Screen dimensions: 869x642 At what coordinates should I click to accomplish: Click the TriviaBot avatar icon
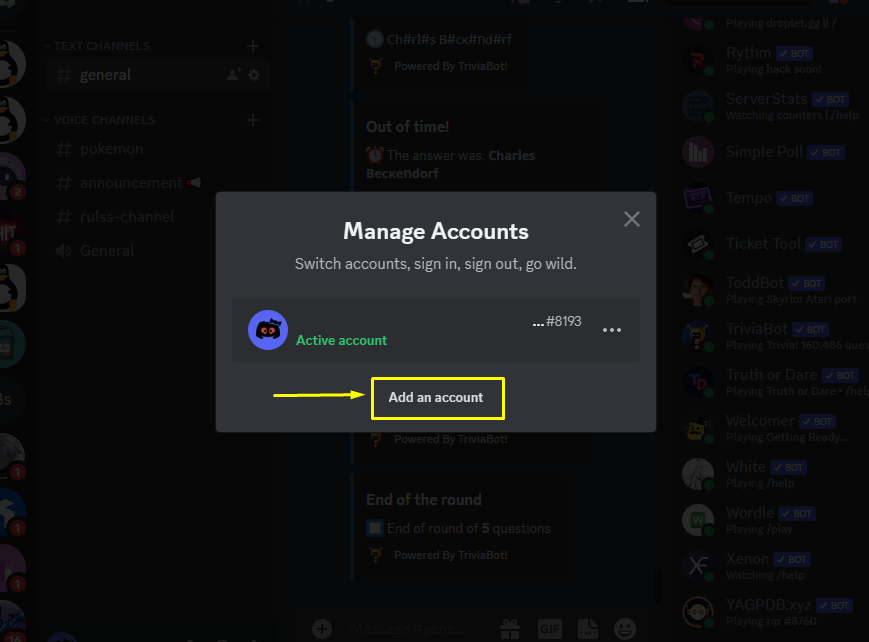(x=698, y=336)
